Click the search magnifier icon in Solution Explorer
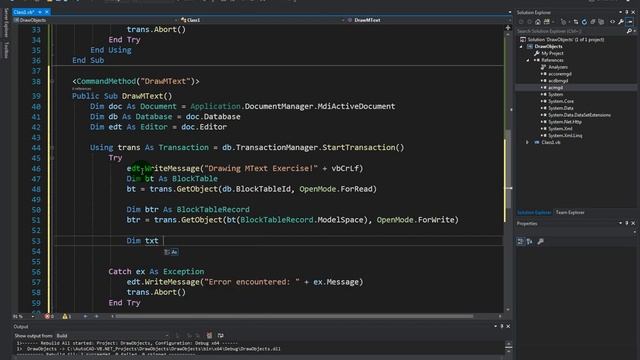Image resolution: width=640 pixels, height=360 pixels. (629, 31)
